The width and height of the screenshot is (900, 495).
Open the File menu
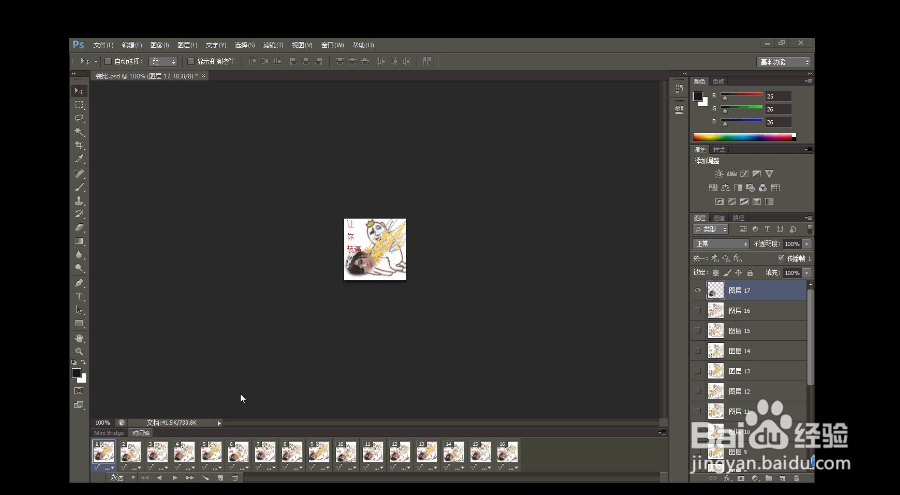click(103, 45)
